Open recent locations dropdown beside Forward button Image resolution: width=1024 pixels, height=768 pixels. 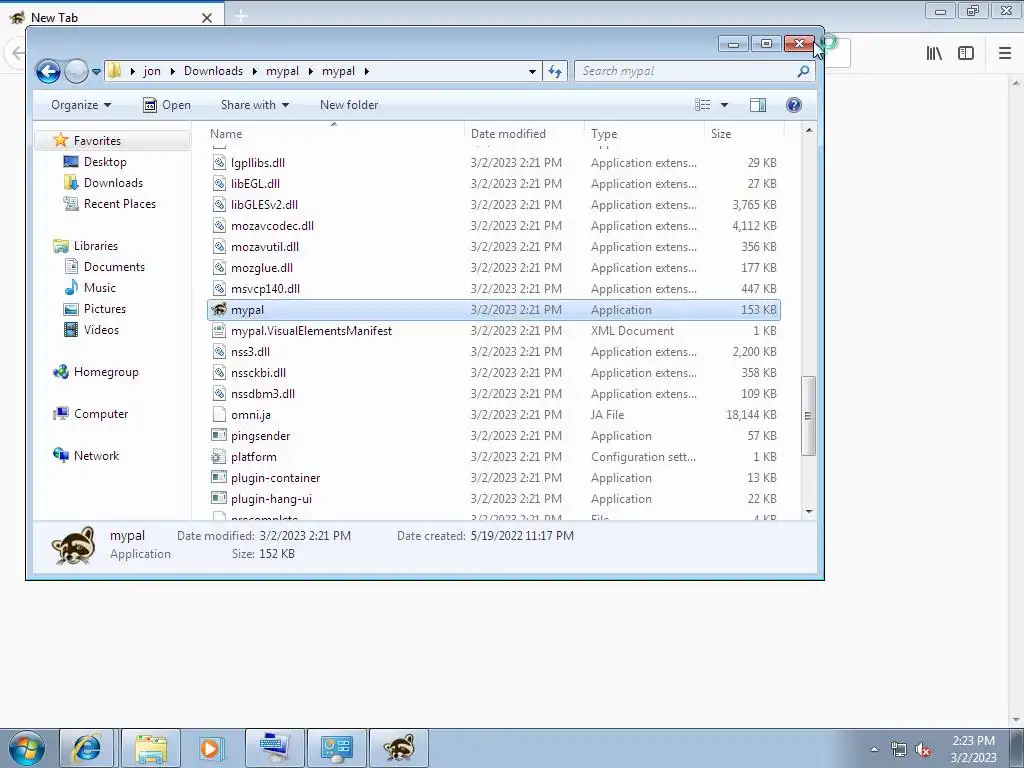pyautogui.click(x=96, y=72)
